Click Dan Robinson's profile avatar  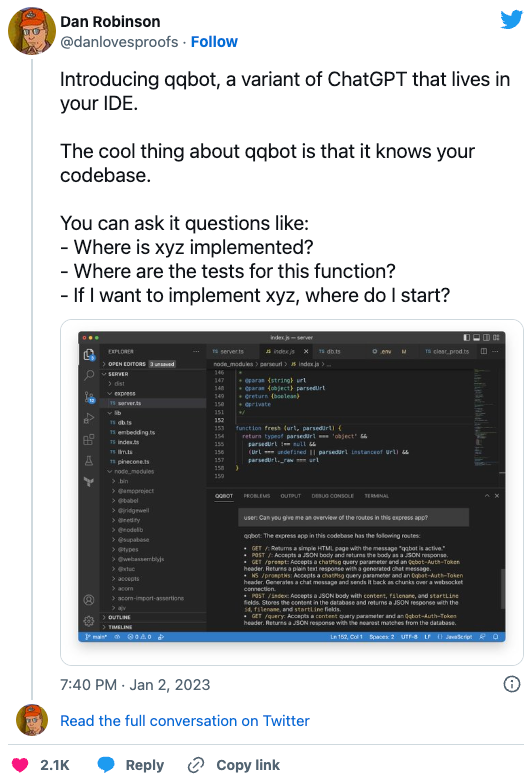click(x=31, y=31)
